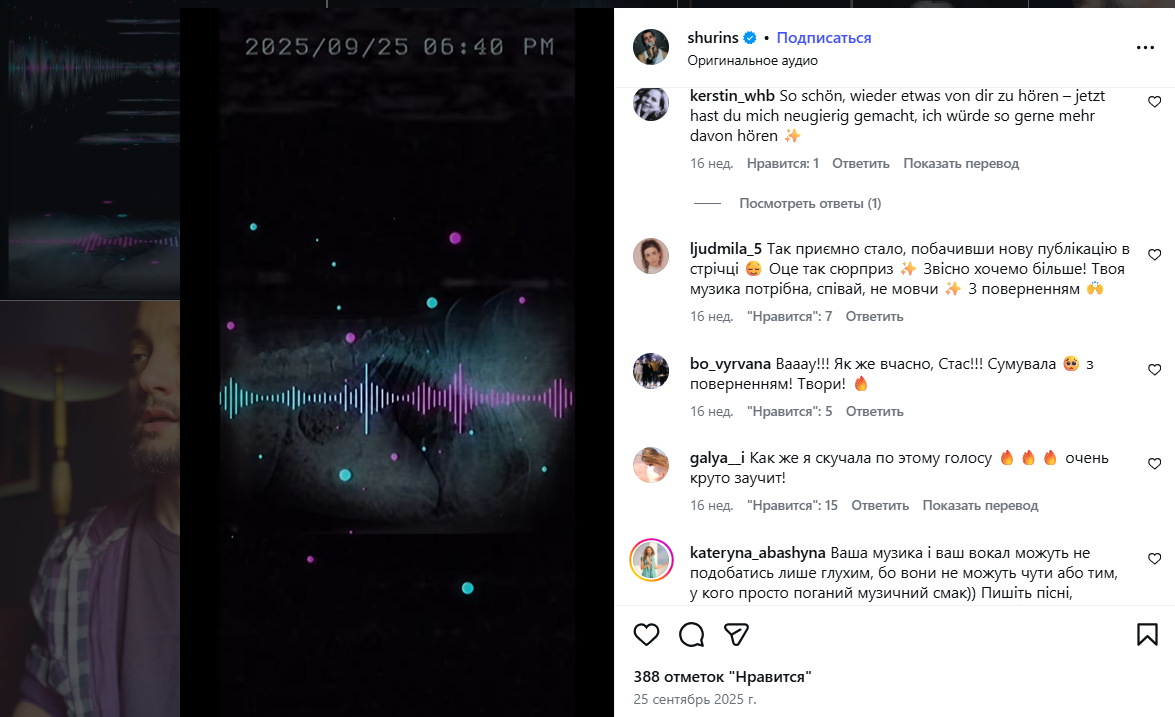Like bo_vyrvana's comment heart
The width and height of the screenshot is (1175, 717).
click(x=1154, y=369)
